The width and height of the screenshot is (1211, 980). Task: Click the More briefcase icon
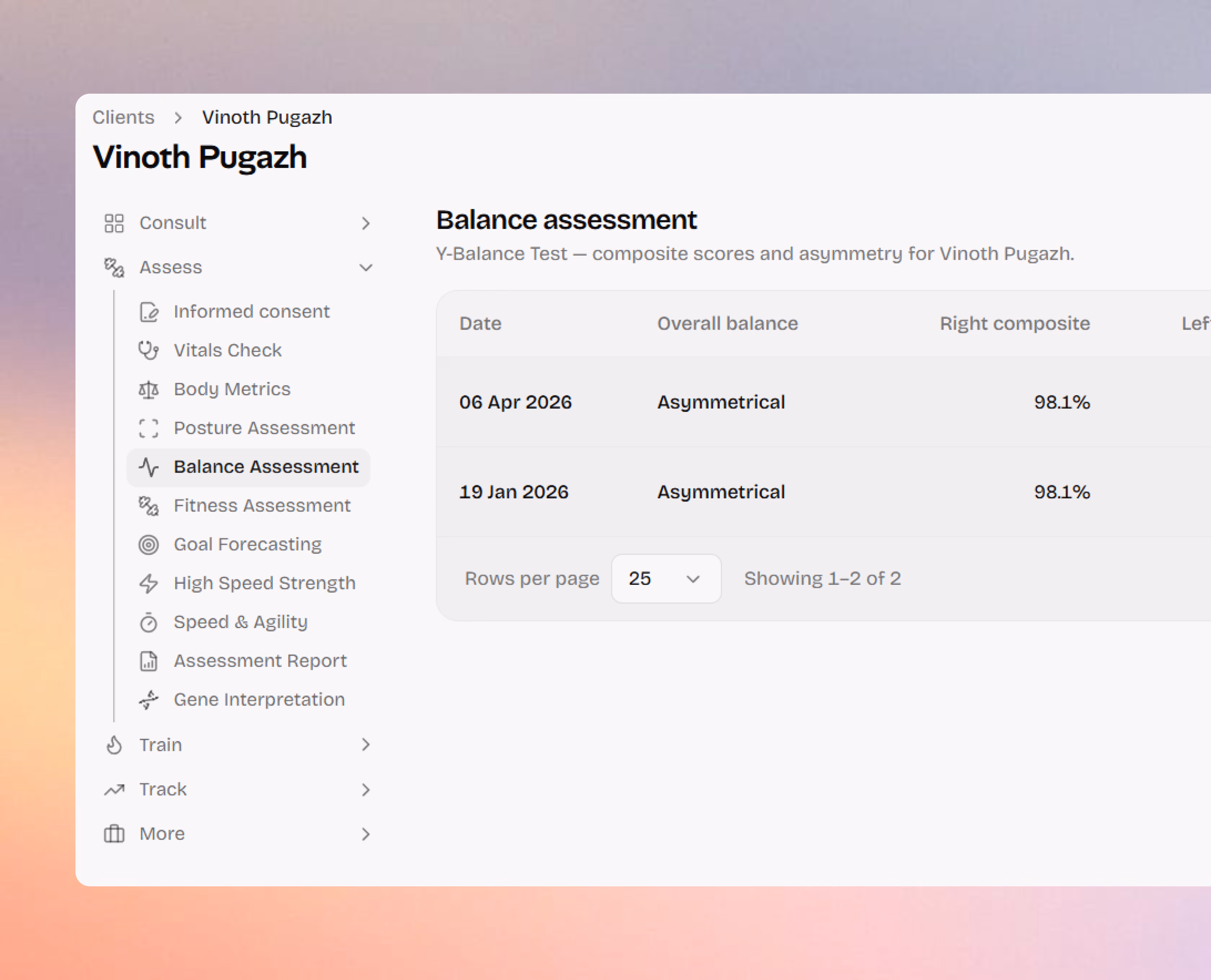pyautogui.click(x=114, y=834)
